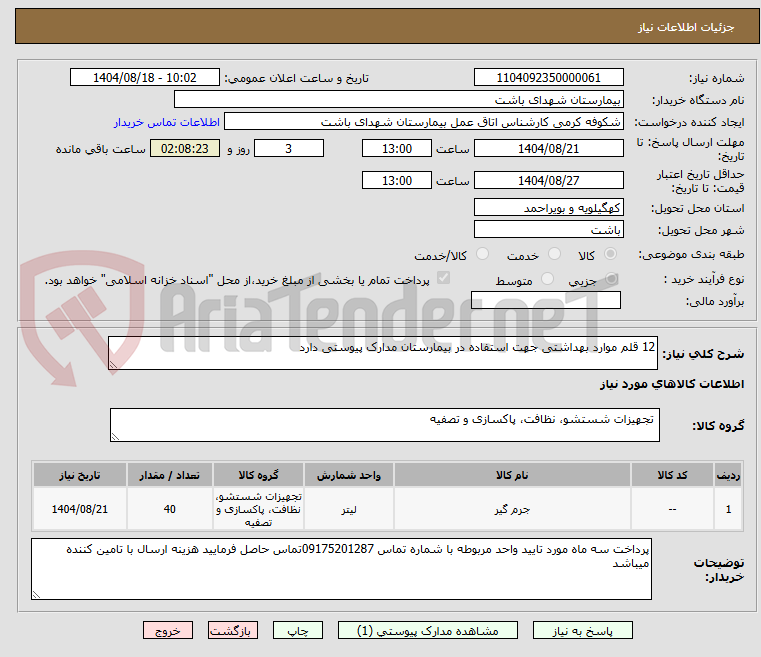Click the تعداد / مقدار column header
761x657 pixels.
(169, 475)
